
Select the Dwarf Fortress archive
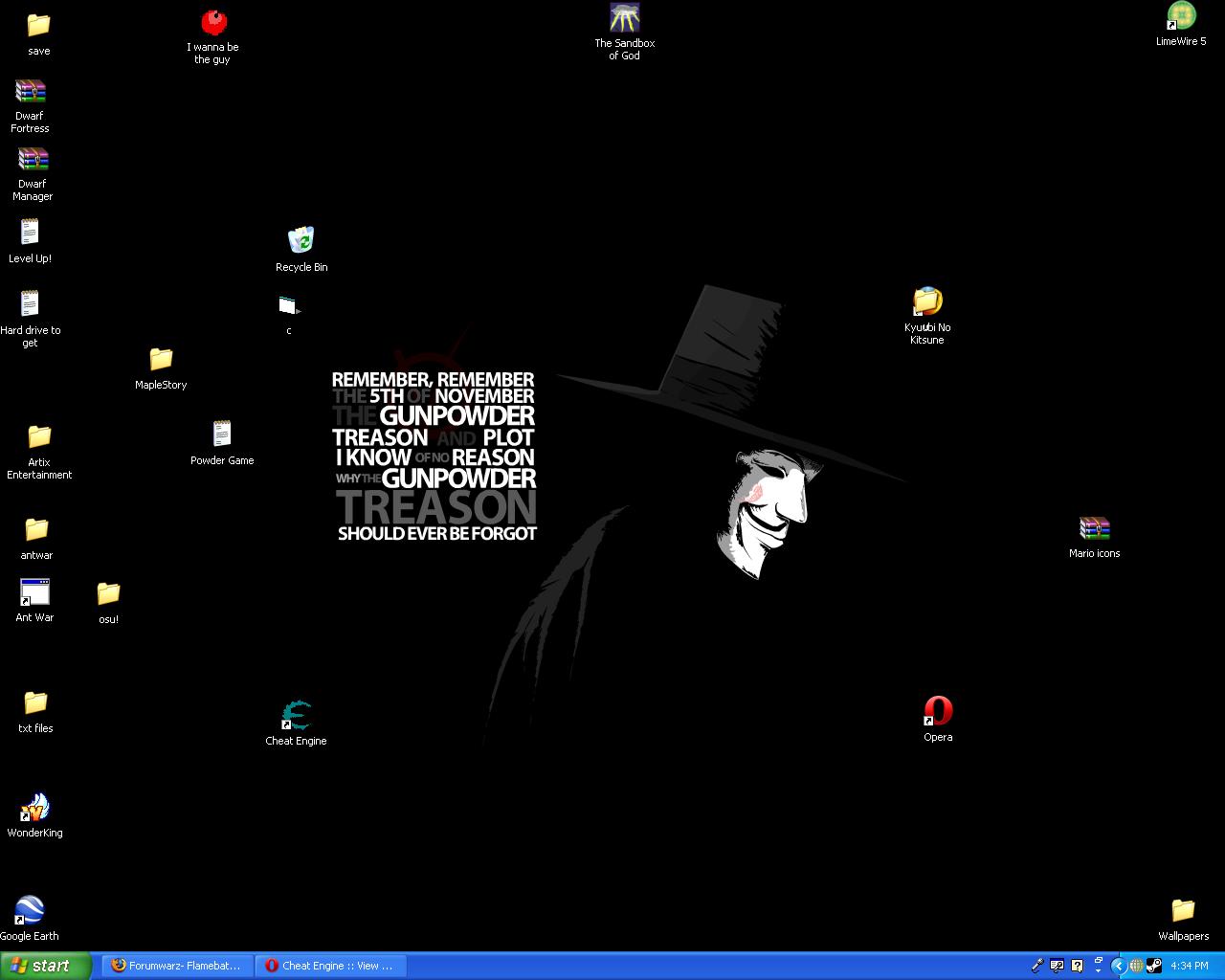[x=31, y=92]
